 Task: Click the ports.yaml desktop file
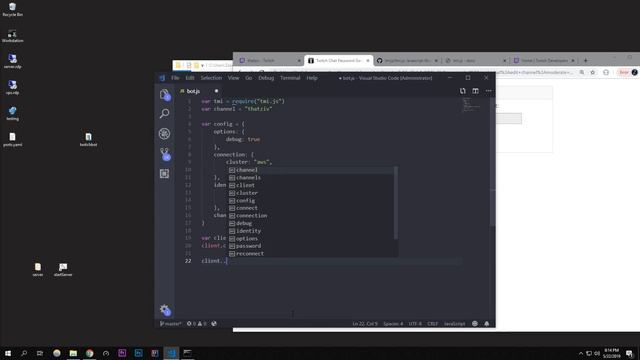[x=12, y=139]
